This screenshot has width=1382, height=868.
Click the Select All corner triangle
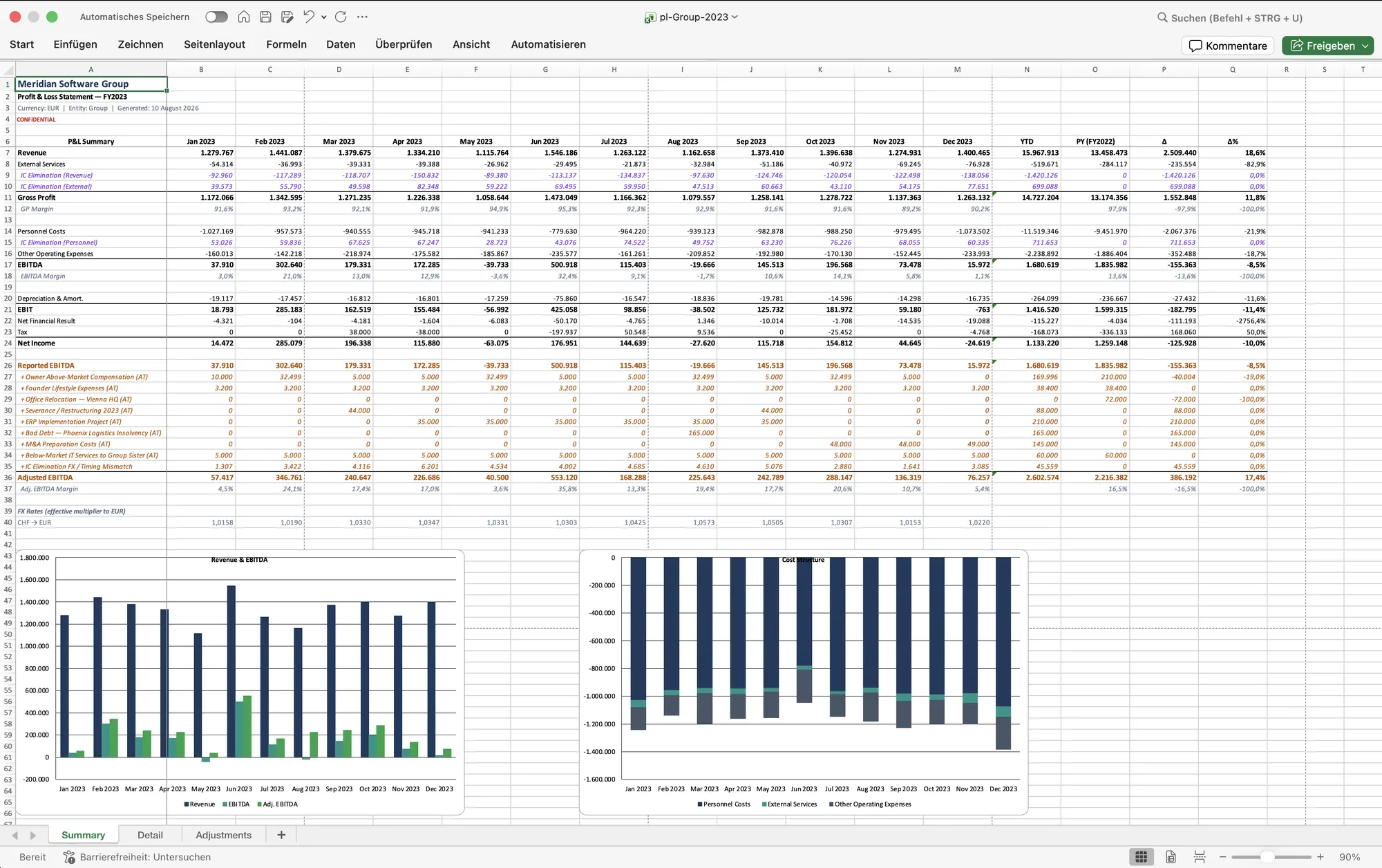point(8,69)
